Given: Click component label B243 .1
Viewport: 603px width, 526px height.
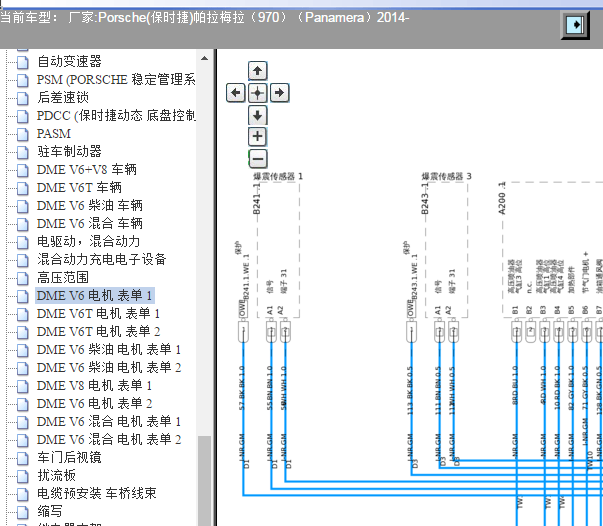Looking at the screenshot, I should pyautogui.click(x=425, y=198).
